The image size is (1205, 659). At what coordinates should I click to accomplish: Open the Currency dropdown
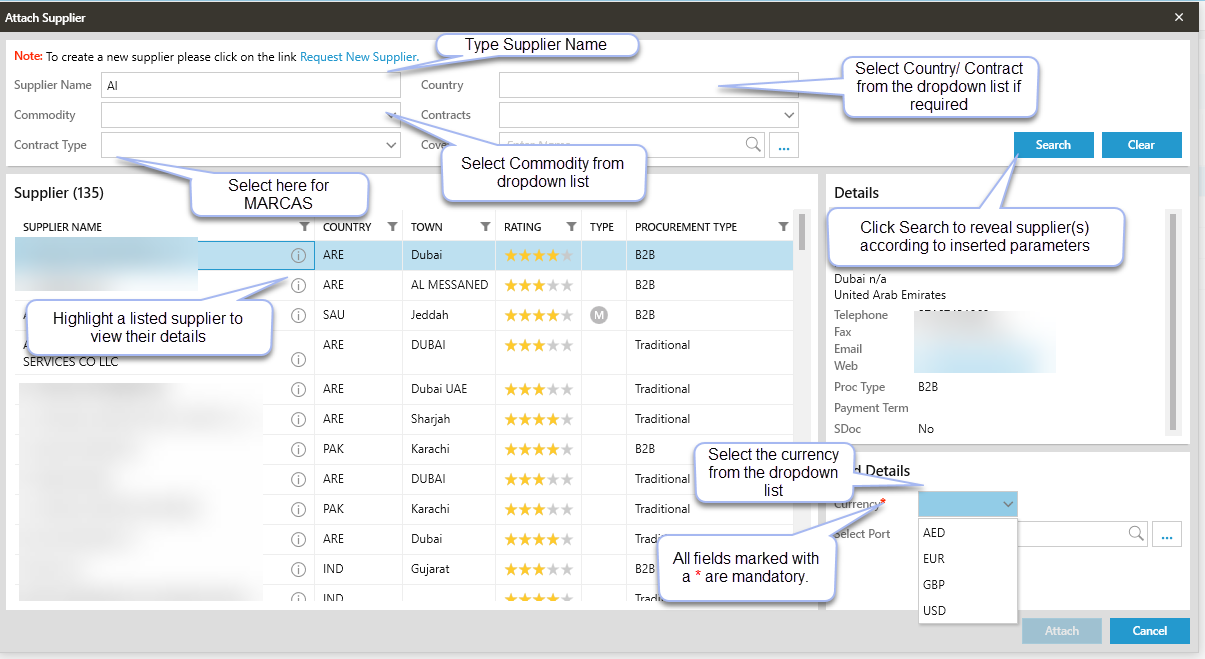1006,504
